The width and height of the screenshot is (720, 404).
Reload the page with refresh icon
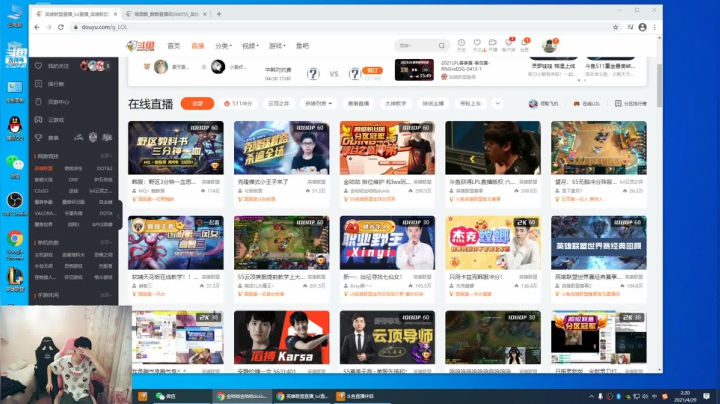pos(61,27)
